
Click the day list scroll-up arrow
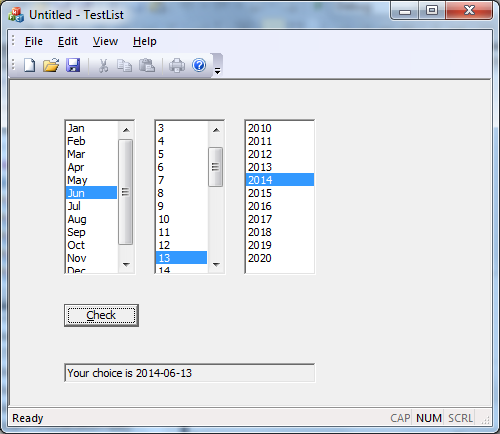[x=216, y=130]
